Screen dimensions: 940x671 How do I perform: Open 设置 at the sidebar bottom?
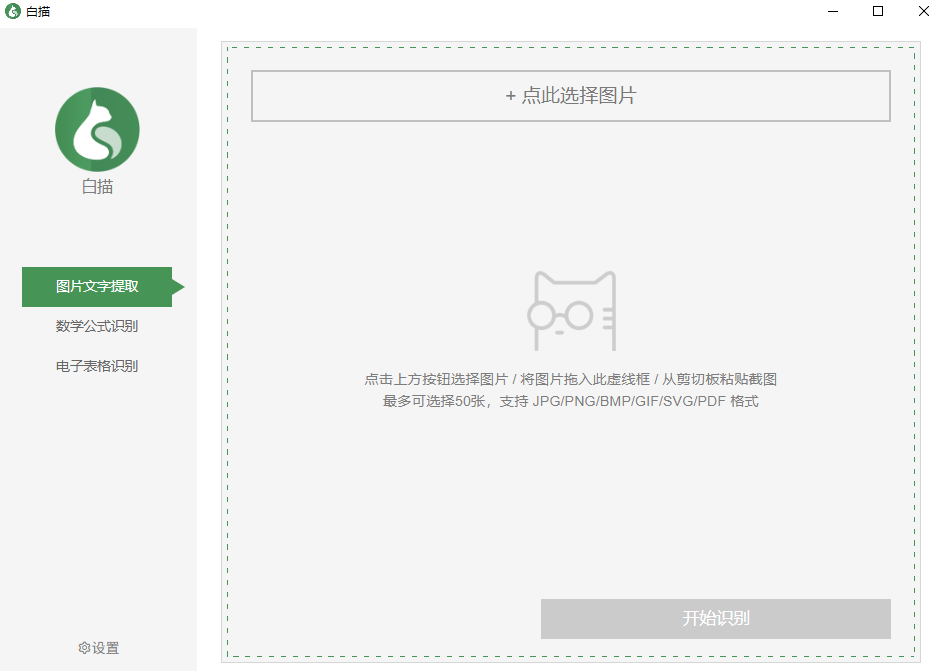[x=99, y=648]
